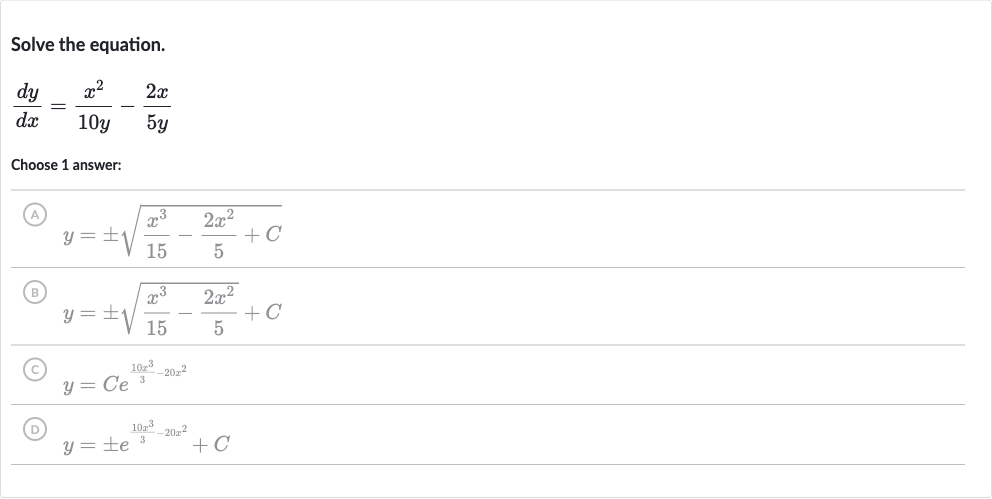The image size is (992, 499).
Task: Click the y = ±e exponential plus C formula
Action: tap(146, 438)
